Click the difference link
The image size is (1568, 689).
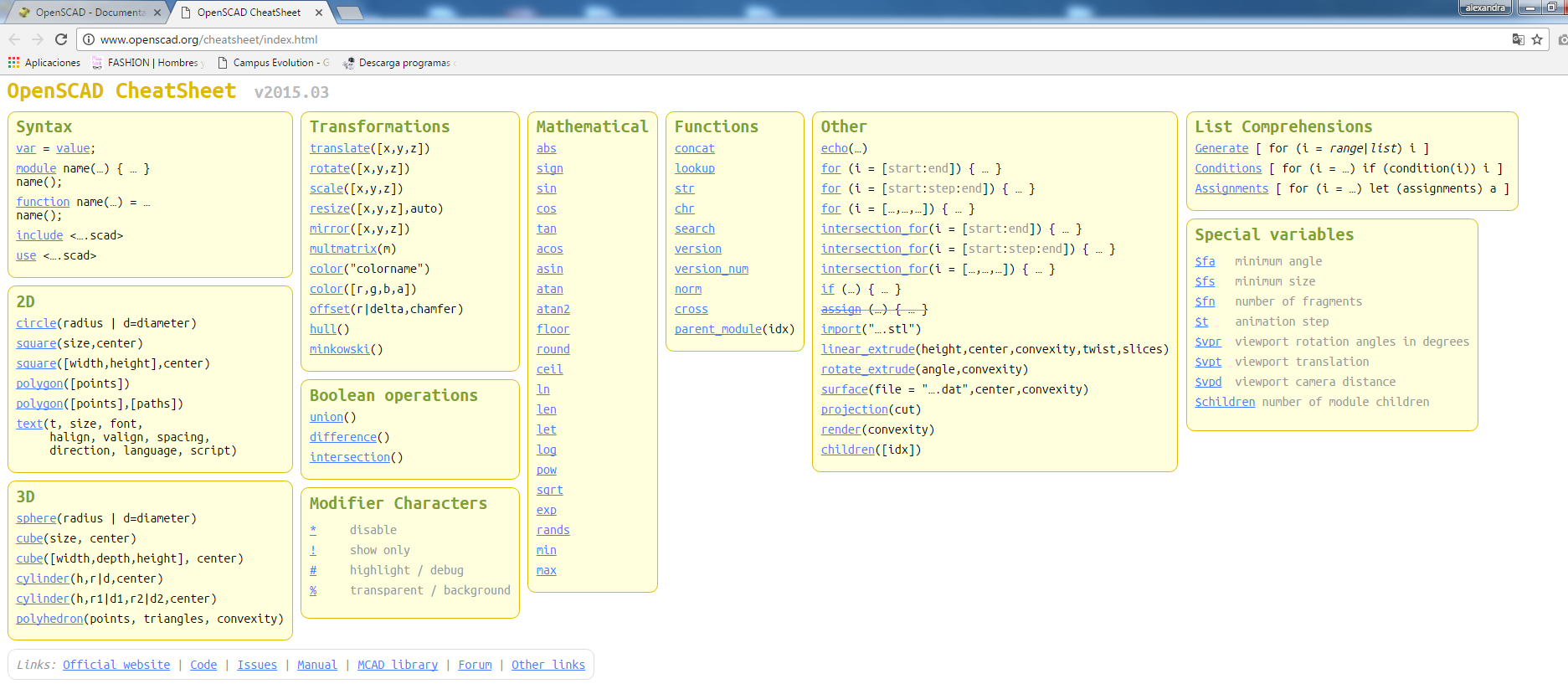click(343, 437)
